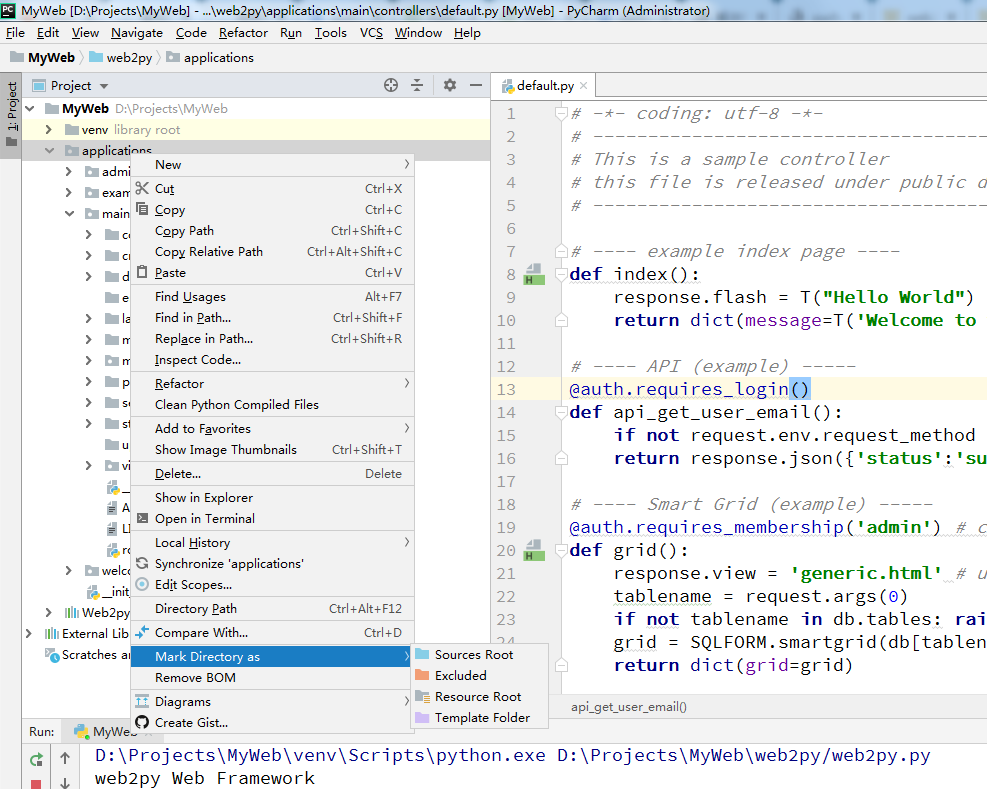Click the Compare With arrows icon
This screenshot has width=987, height=789.
pos(142,632)
